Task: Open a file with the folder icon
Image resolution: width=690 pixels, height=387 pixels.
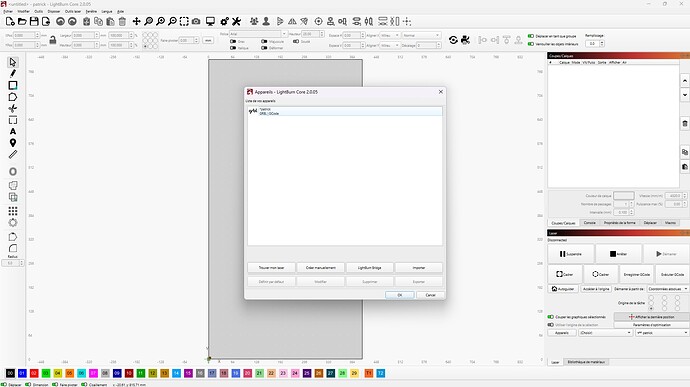Action: click(x=22, y=21)
